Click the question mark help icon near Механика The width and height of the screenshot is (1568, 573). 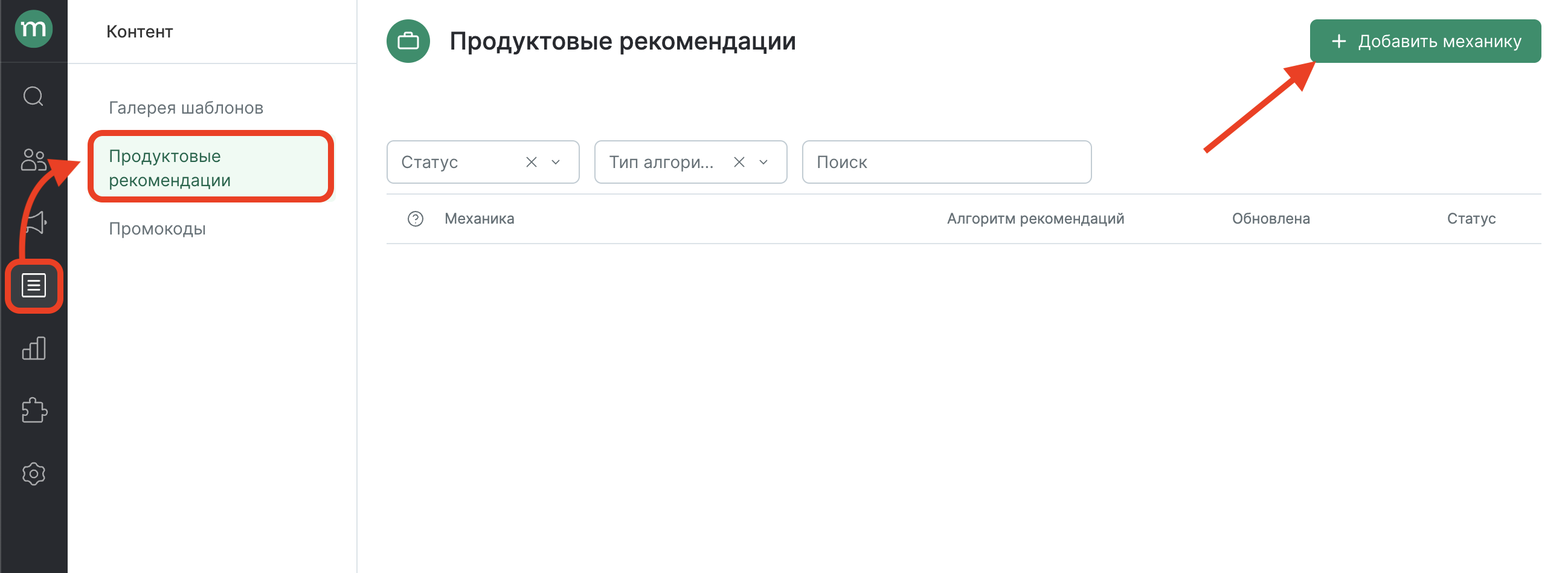[x=415, y=219]
